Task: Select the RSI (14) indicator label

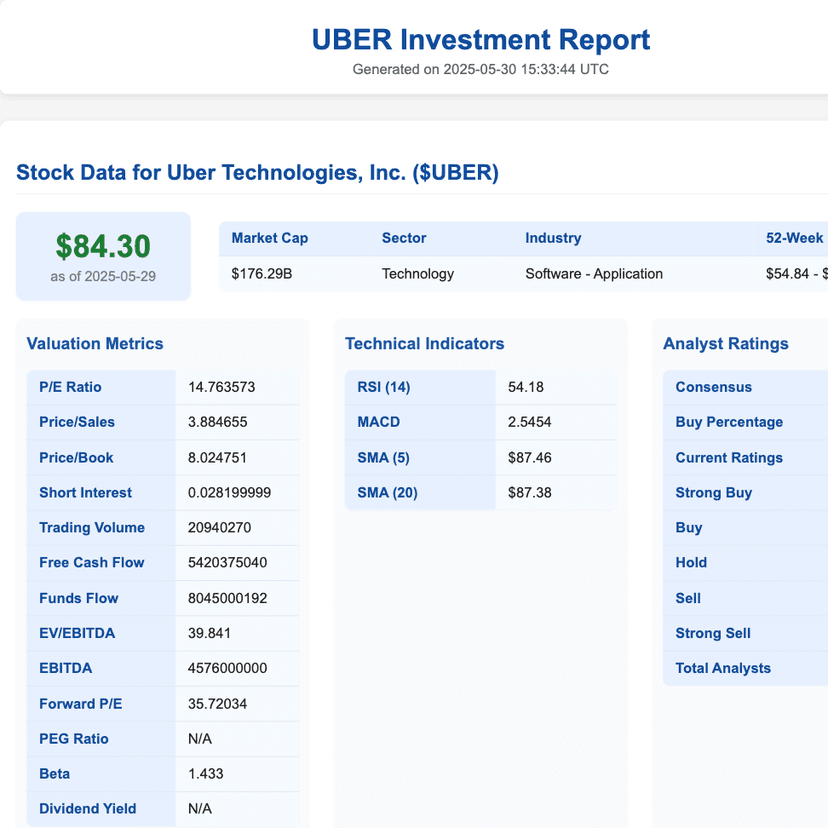Action: (x=384, y=387)
